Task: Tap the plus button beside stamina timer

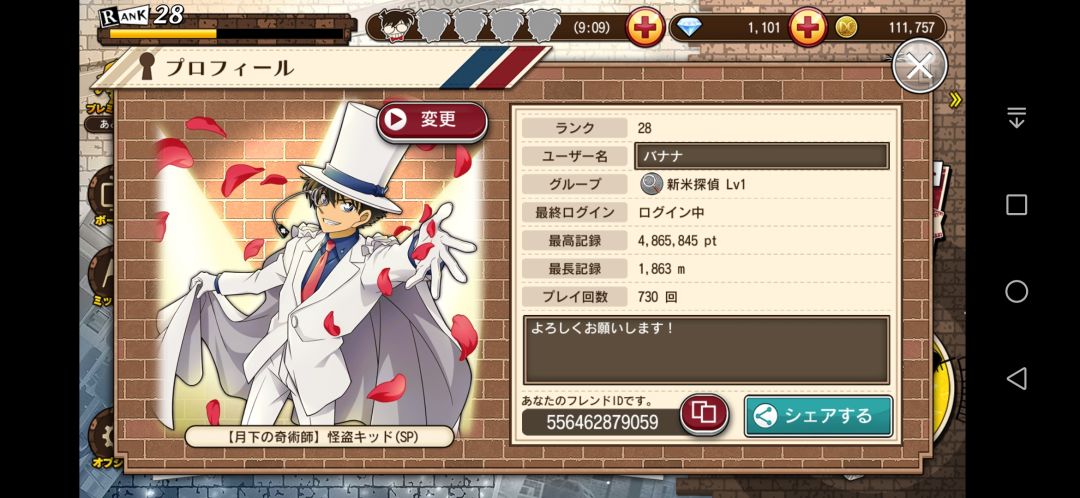Action: (645, 28)
